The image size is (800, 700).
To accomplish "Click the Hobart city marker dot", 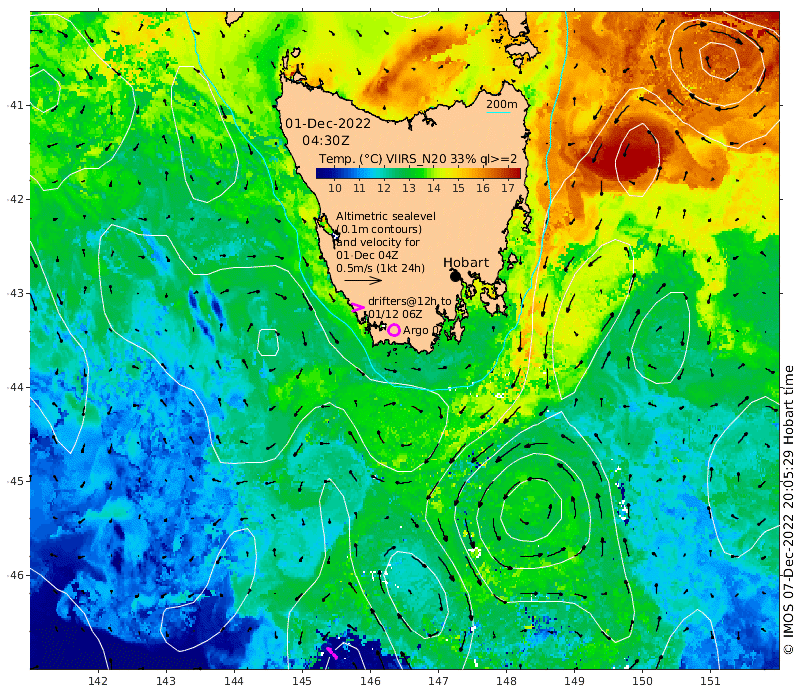I will pos(456,277).
